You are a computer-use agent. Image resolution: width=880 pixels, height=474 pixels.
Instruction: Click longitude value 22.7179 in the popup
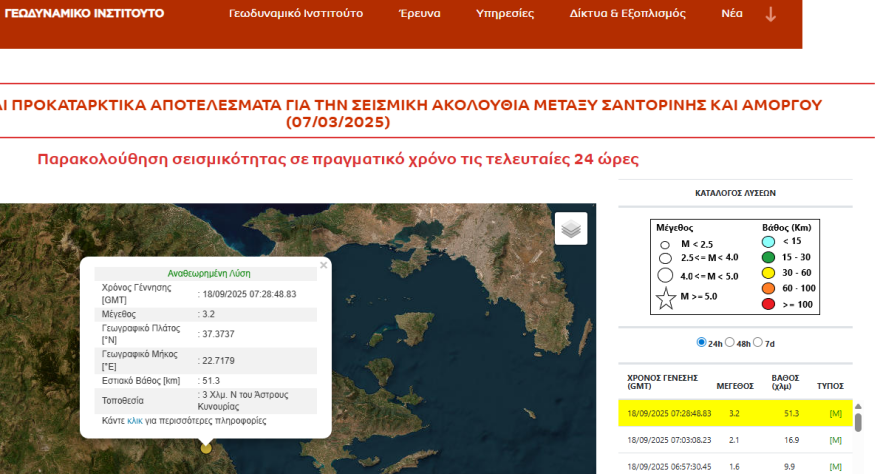pyautogui.click(x=218, y=361)
